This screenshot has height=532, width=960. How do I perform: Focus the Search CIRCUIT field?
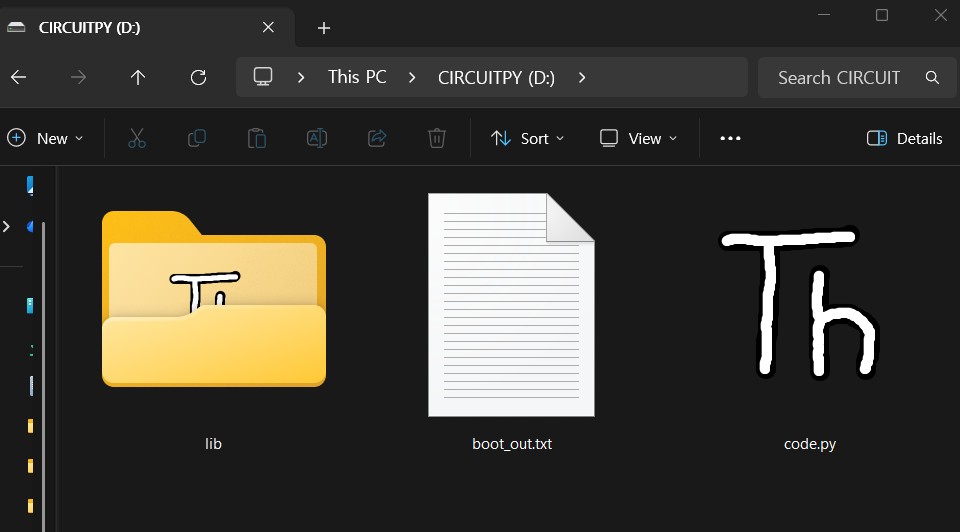[857, 77]
